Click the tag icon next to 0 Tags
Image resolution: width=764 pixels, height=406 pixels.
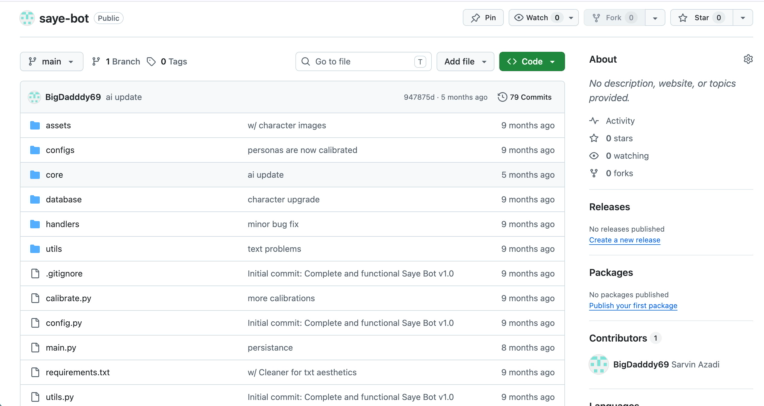[151, 61]
